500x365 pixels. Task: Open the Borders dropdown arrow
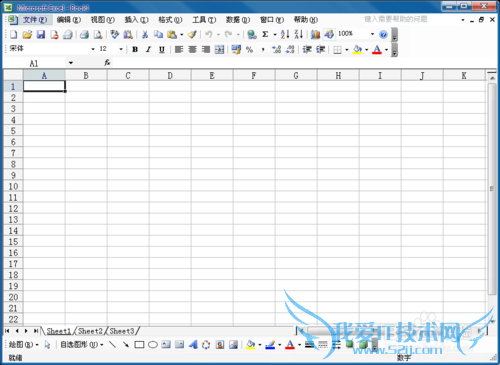(x=347, y=50)
